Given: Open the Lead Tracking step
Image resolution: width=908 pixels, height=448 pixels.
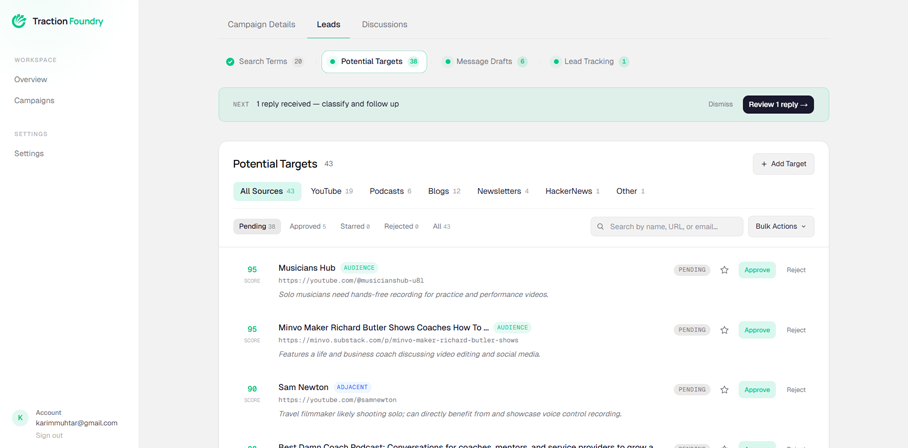Looking at the screenshot, I should [590, 61].
